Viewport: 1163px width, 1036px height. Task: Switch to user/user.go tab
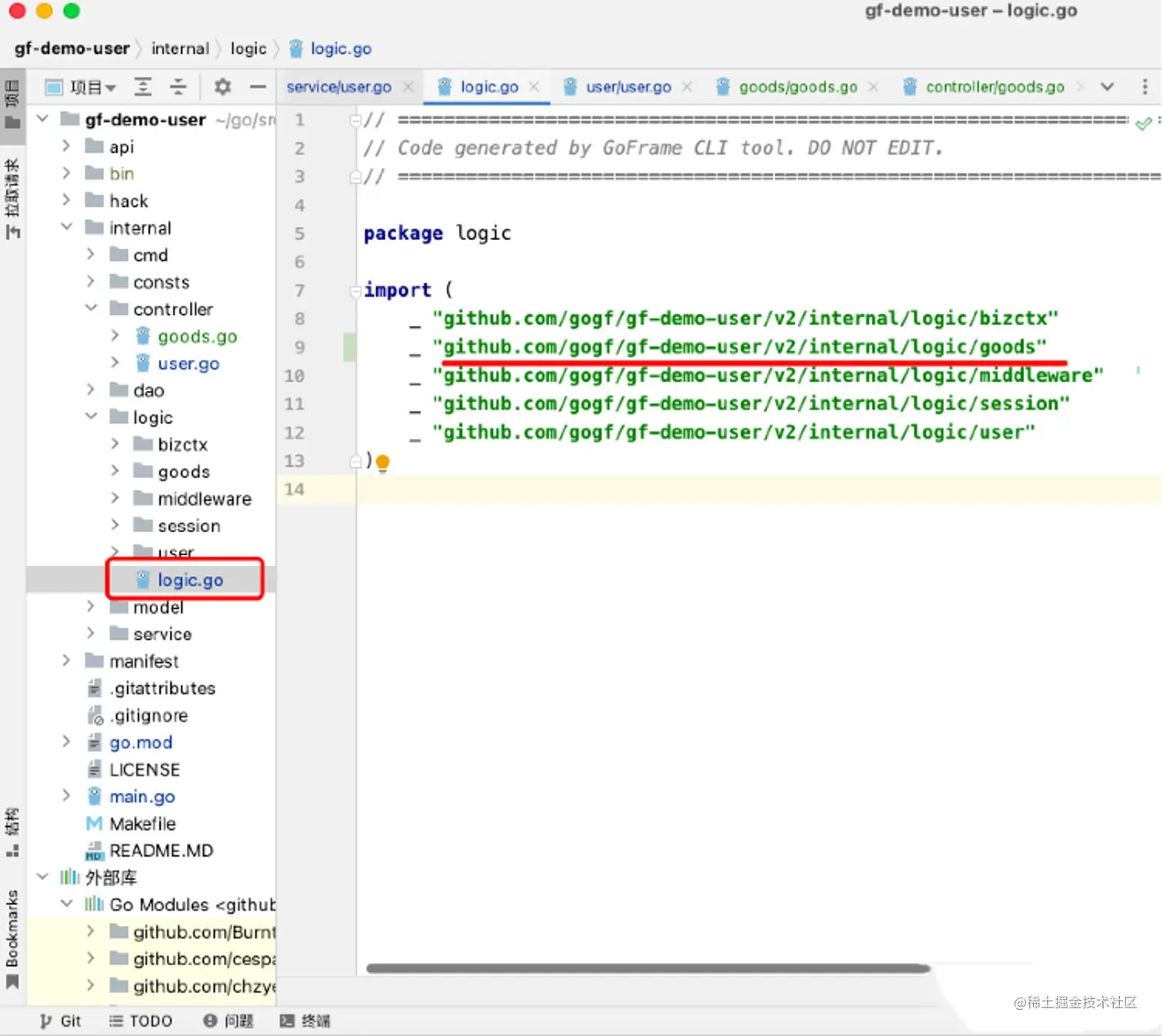[x=628, y=87]
